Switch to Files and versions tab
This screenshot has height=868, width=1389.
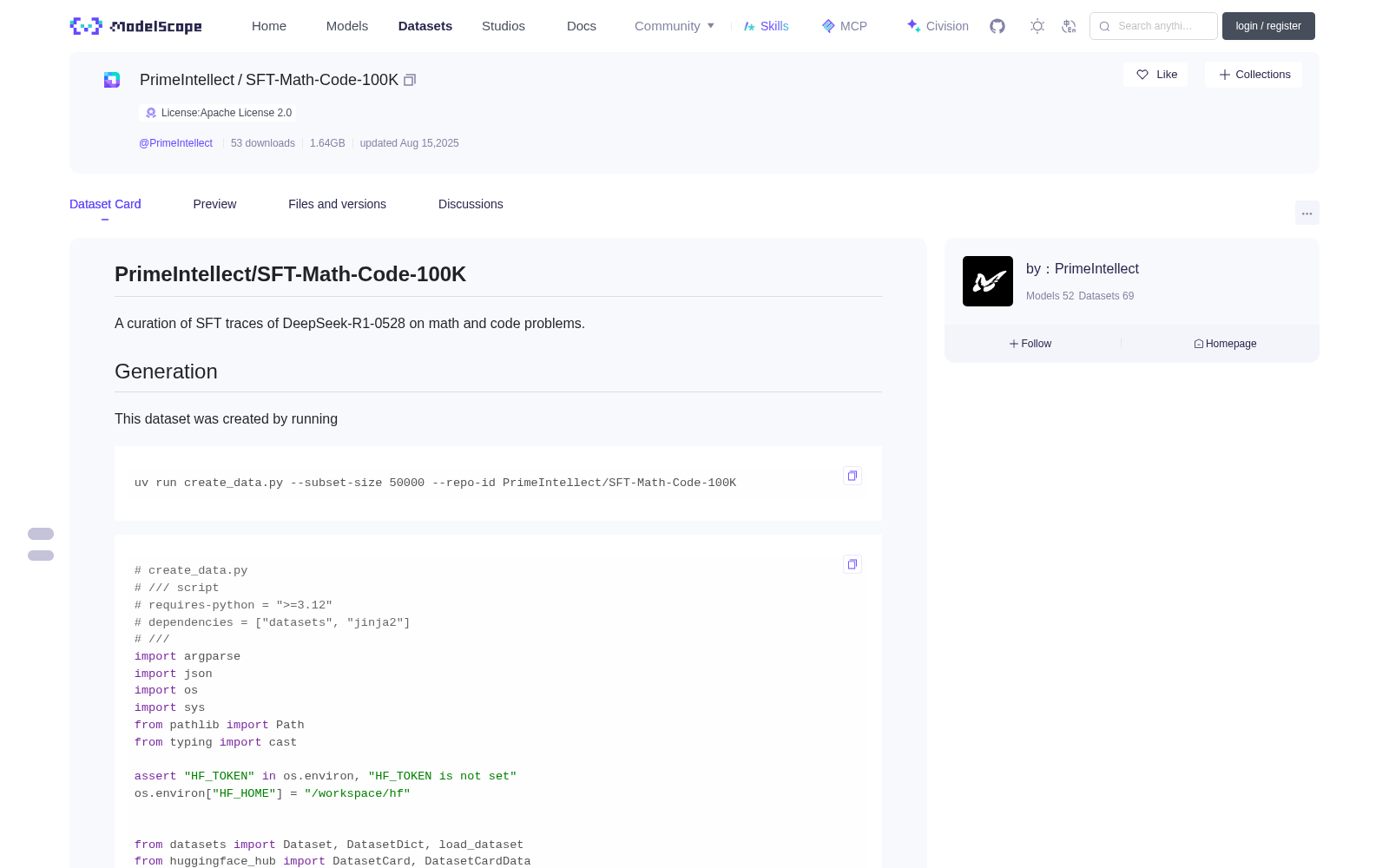coord(337,204)
